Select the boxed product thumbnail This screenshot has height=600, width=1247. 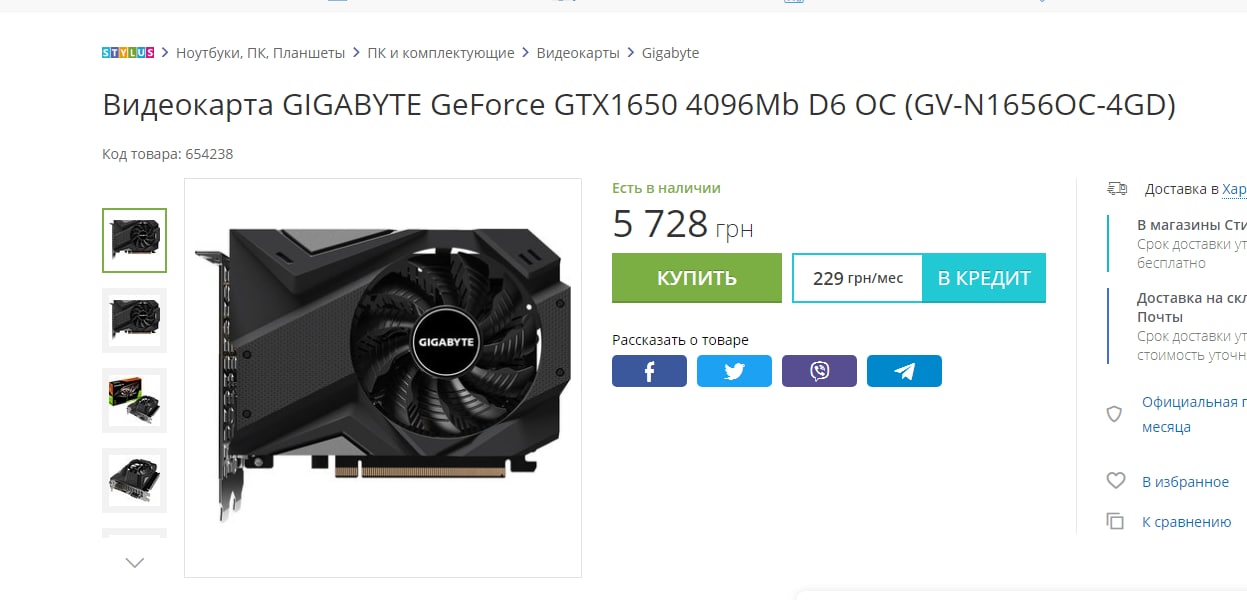[x=135, y=400]
